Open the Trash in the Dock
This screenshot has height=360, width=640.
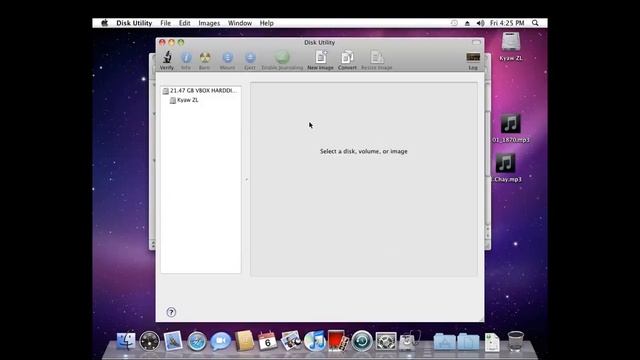pyautogui.click(x=516, y=341)
